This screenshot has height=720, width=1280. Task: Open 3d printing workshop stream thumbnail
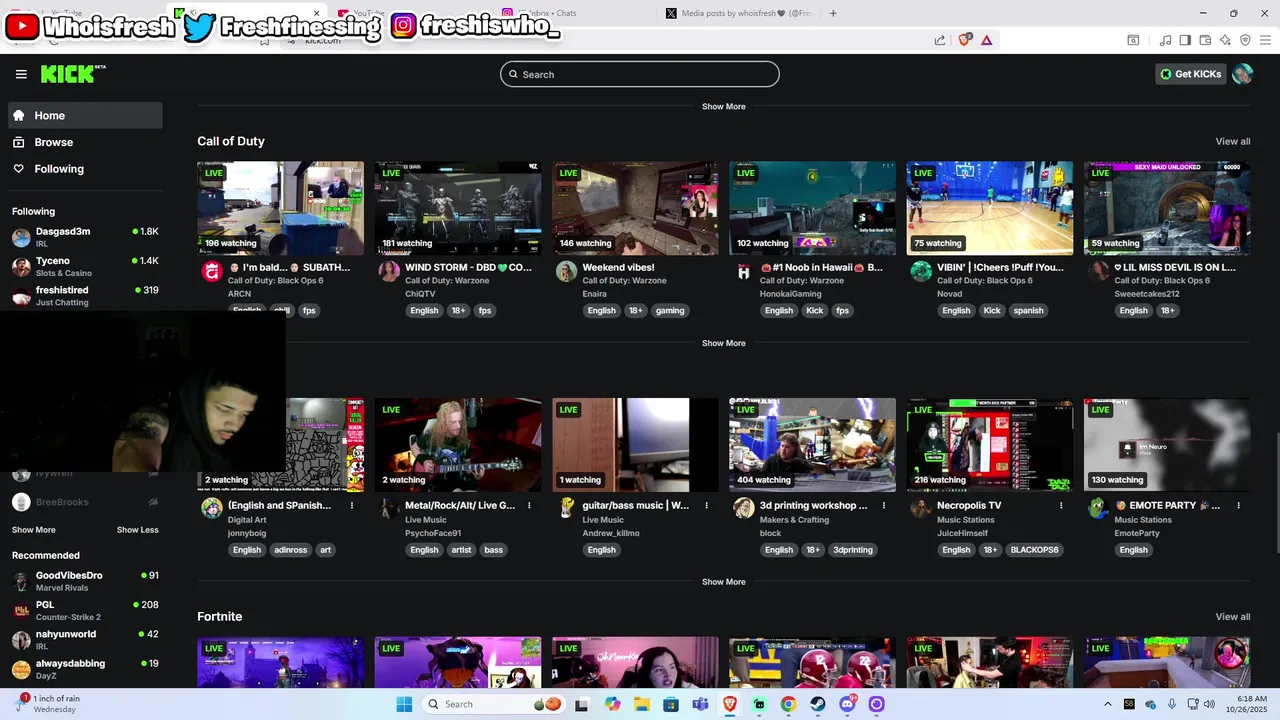click(x=812, y=445)
